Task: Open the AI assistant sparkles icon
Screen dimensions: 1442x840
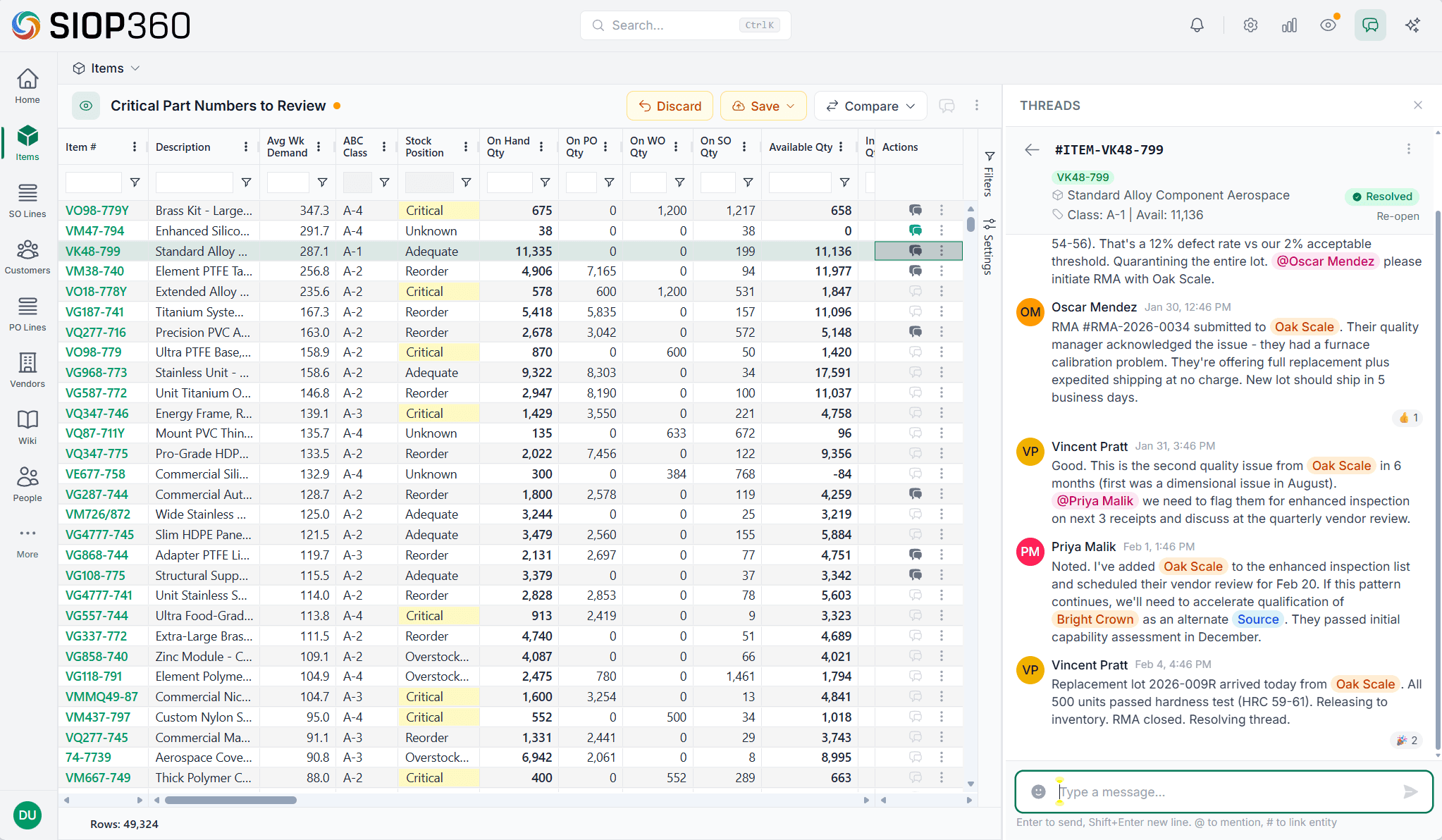Action: click(1412, 25)
